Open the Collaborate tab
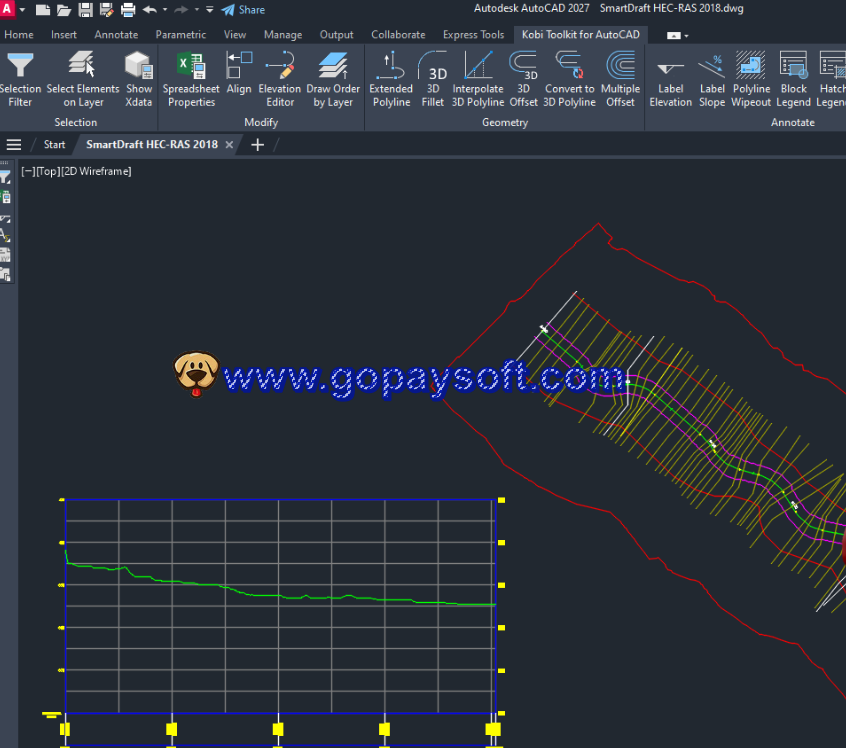846x748 pixels. pos(398,35)
